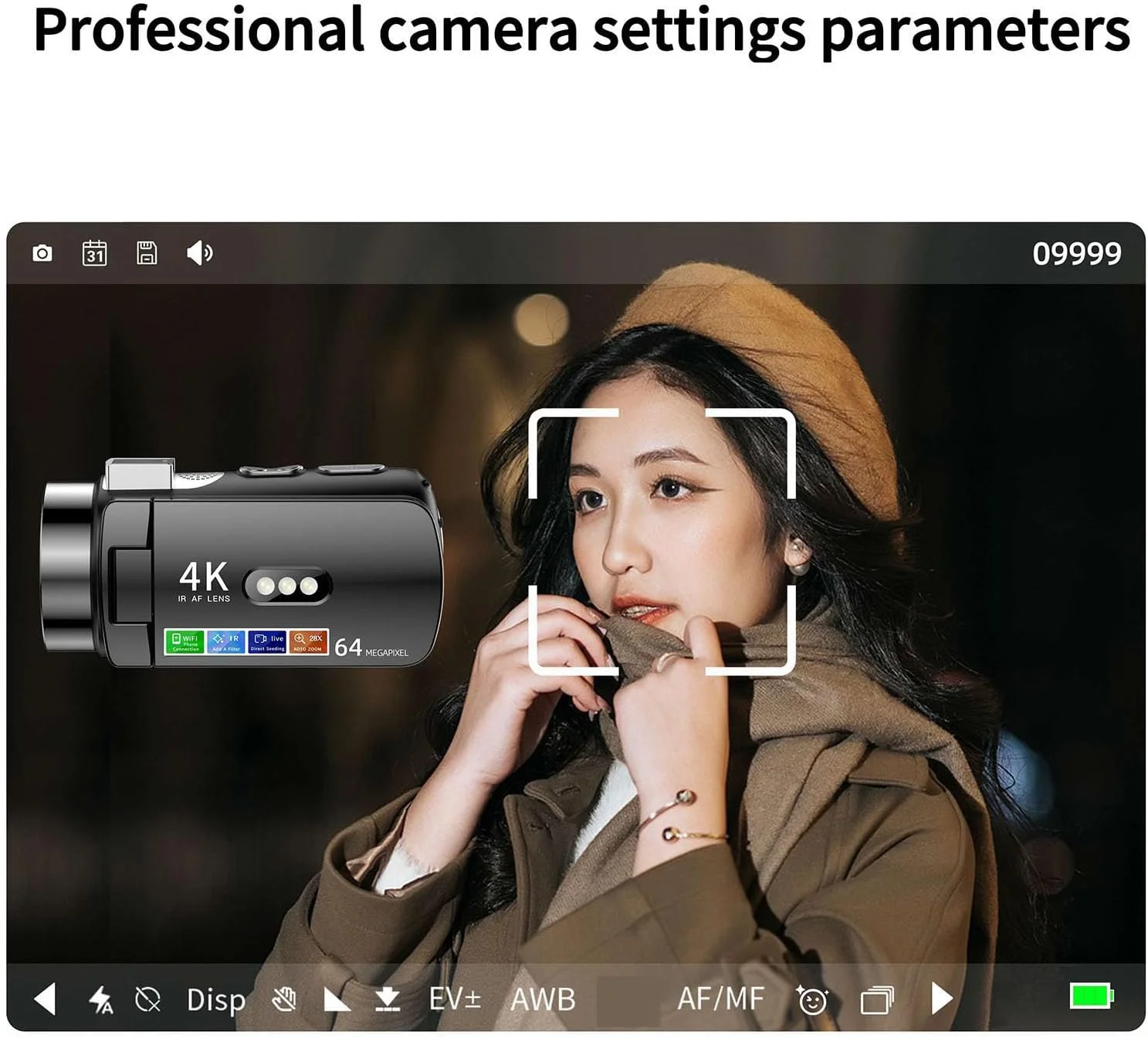Tap the download arrow icon
This screenshot has height=1038, width=1148.
click(x=387, y=999)
